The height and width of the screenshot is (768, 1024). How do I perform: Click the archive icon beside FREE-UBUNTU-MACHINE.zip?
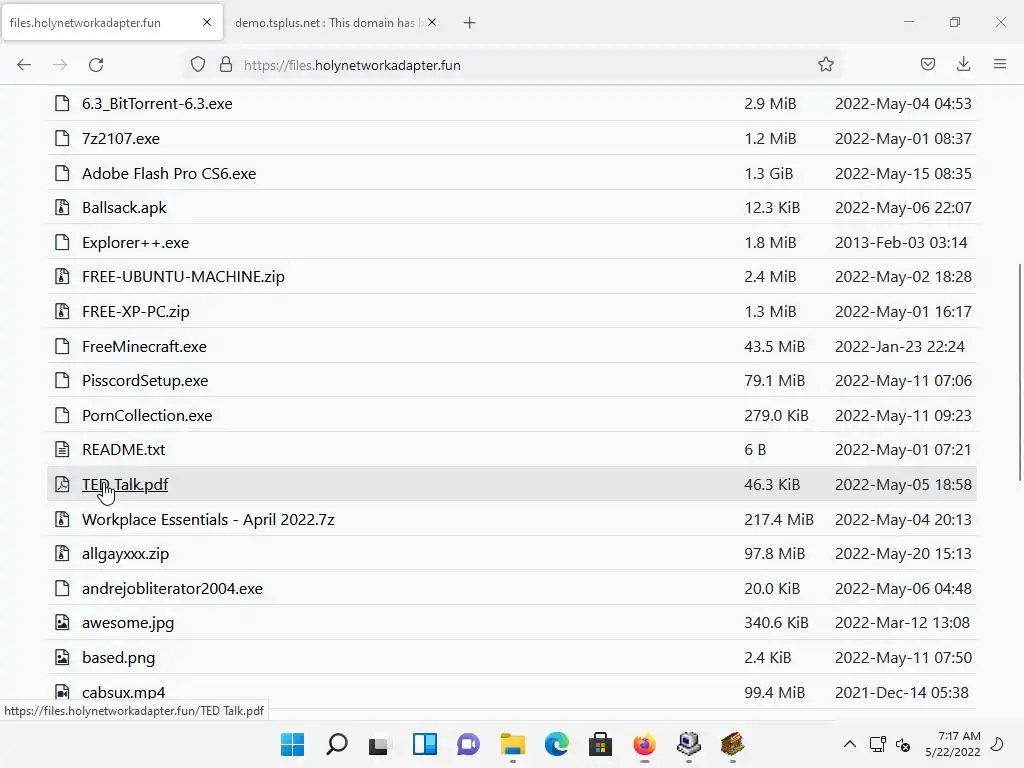[x=62, y=277]
